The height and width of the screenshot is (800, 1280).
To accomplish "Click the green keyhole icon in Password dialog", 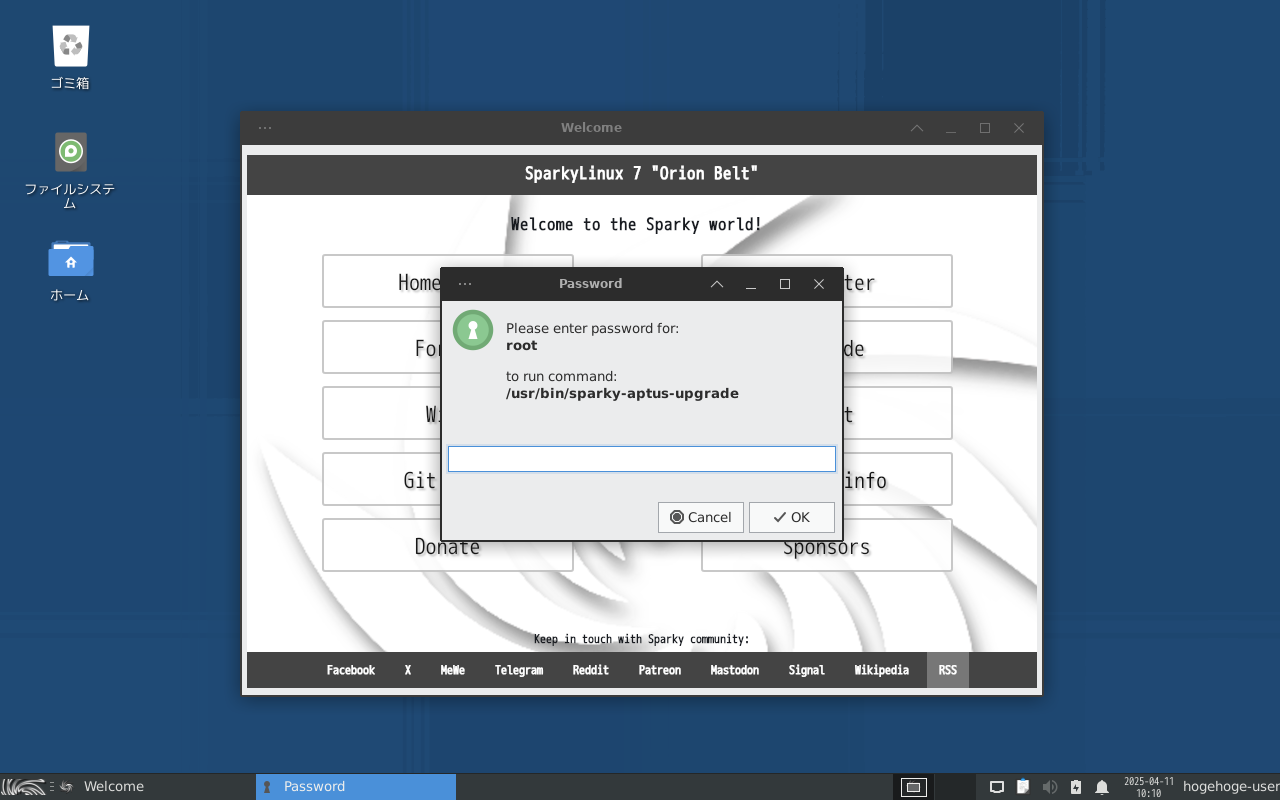I will [473, 330].
